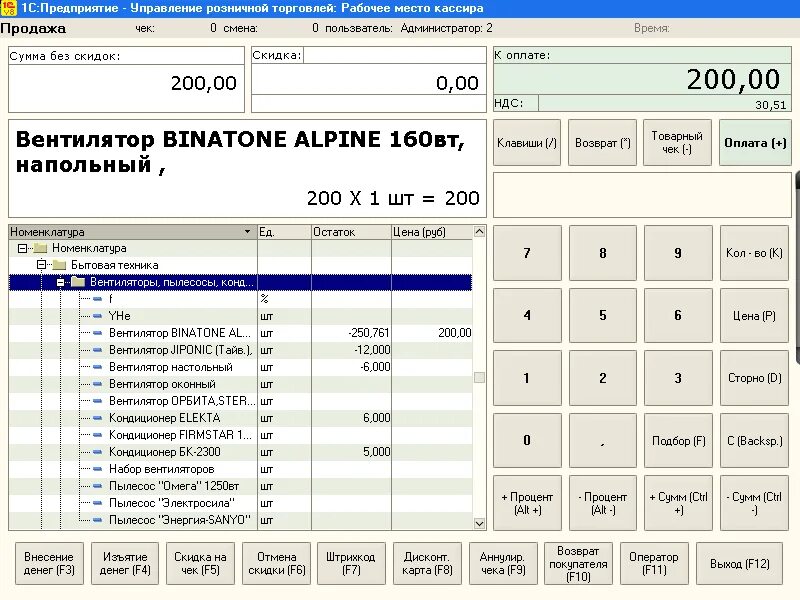
Task: Click the Оплата (+) button
Action: [x=755, y=143]
